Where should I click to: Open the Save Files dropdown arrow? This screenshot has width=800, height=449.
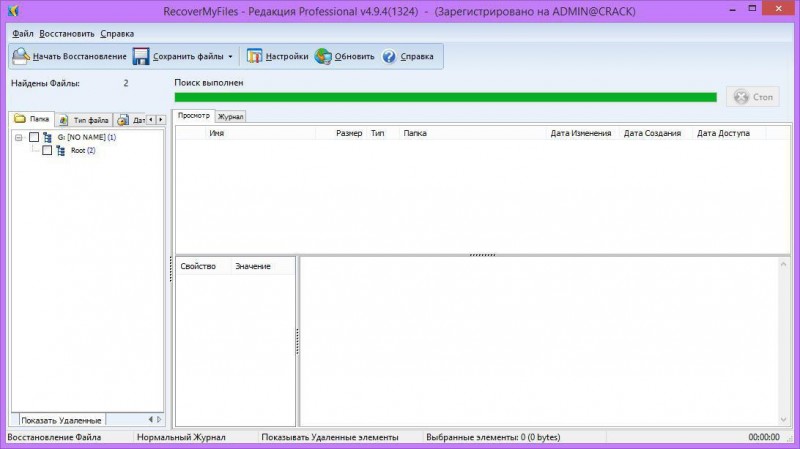(x=230, y=57)
